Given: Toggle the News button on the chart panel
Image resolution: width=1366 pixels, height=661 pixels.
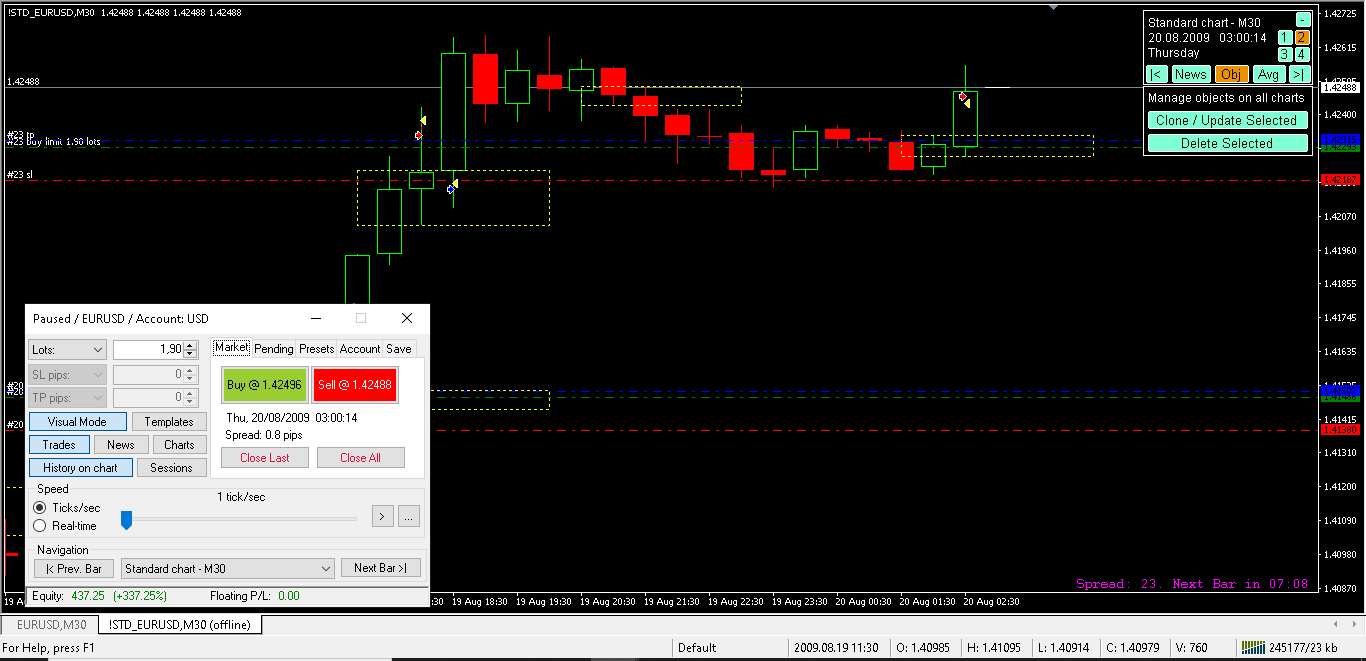Looking at the screenshot, I should pyautogui.click(x=1190, y=74).
